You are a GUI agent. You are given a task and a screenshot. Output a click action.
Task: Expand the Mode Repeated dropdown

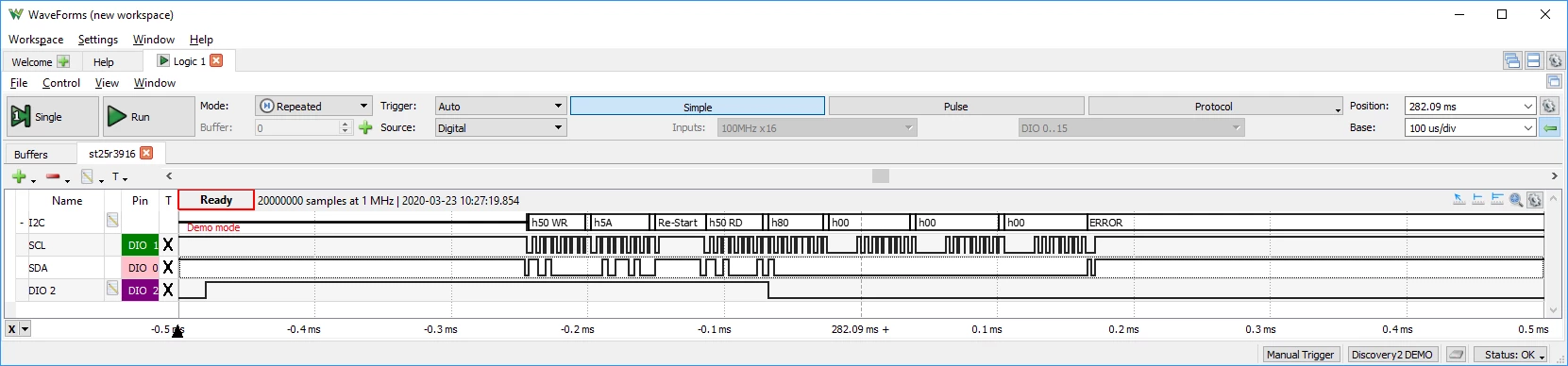(313, 106)
